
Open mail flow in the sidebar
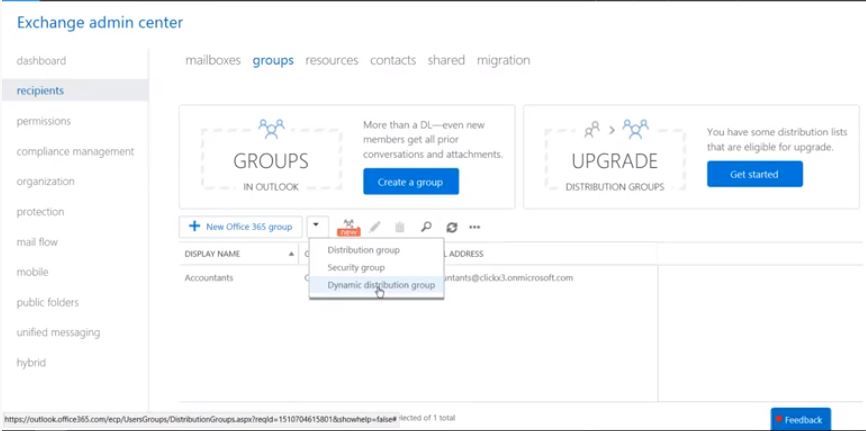coord(37,242)
